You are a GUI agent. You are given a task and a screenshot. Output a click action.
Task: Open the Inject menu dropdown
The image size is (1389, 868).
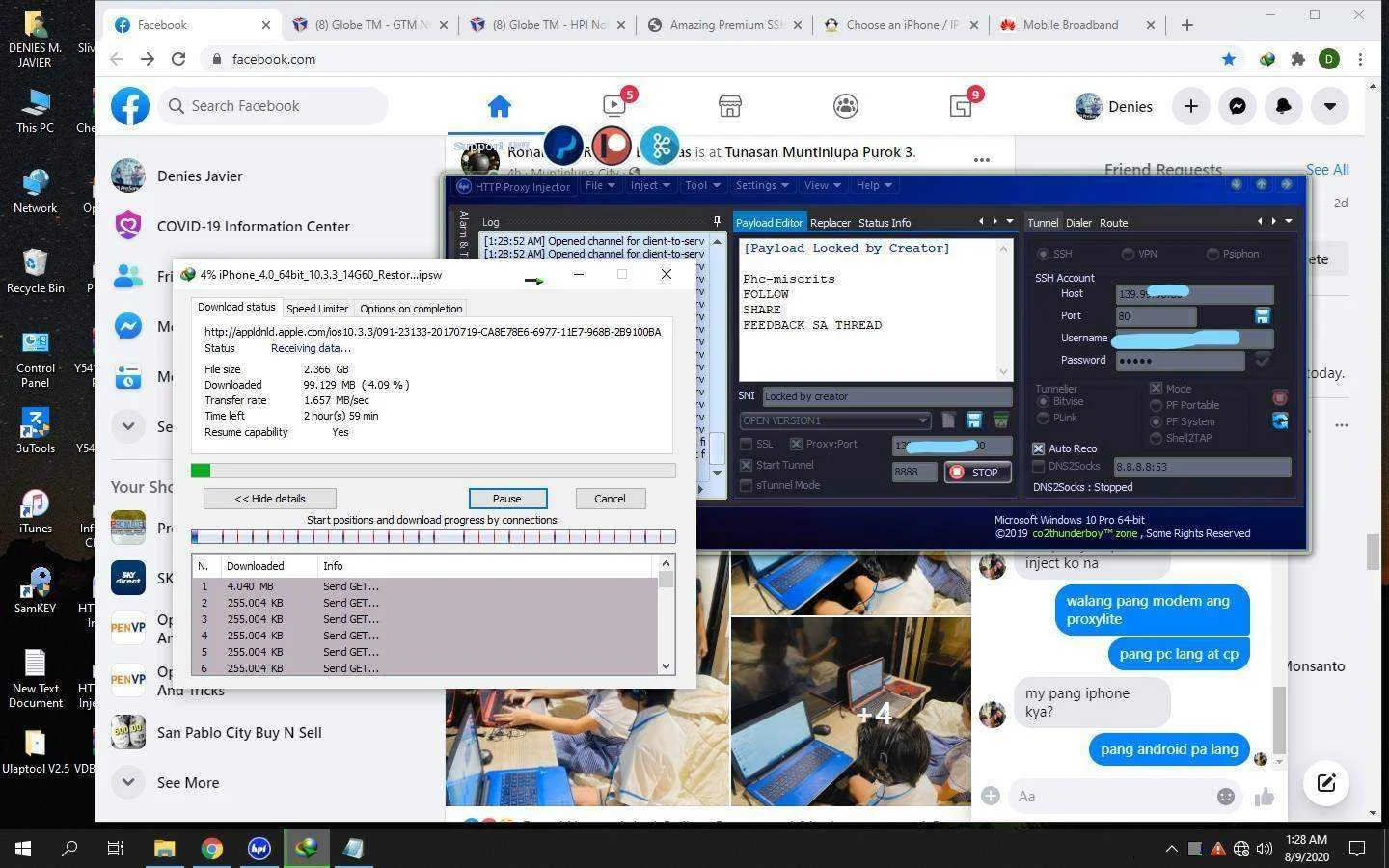coord(650,185)
